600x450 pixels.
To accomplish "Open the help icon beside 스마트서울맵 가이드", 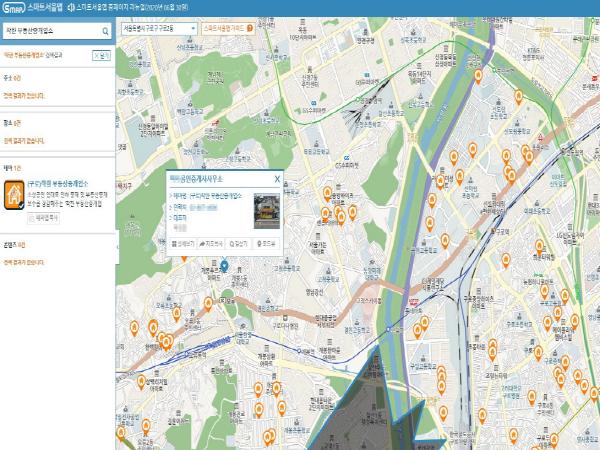I will (x=247, y=30).
